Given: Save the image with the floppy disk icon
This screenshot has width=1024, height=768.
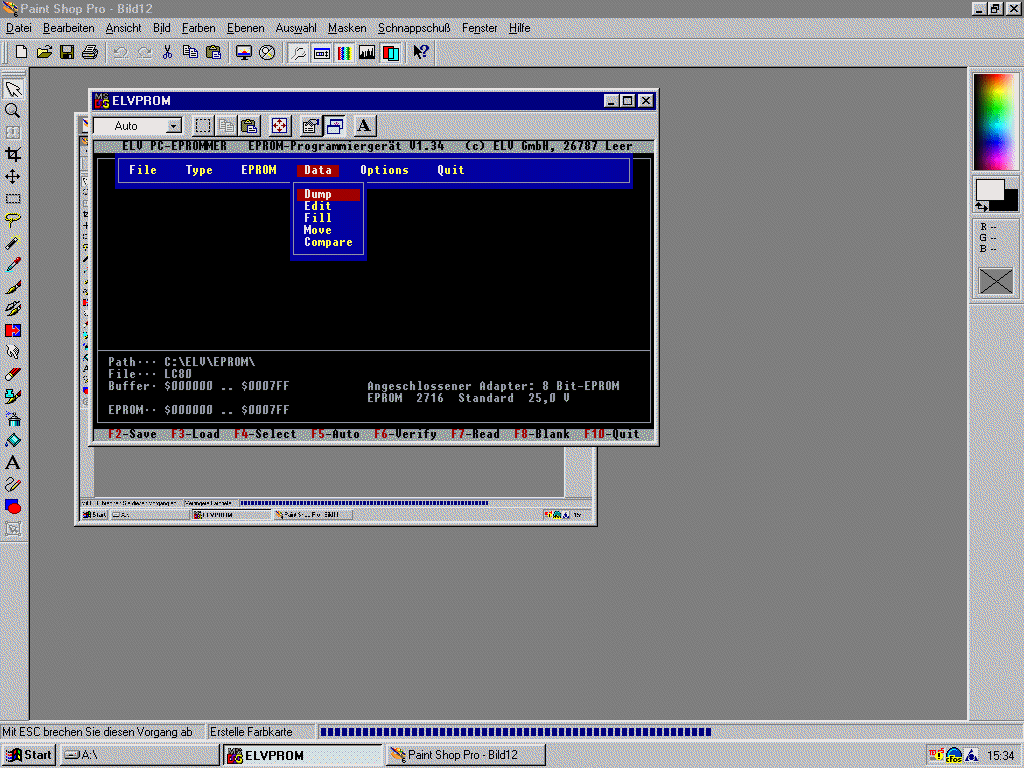Looking at the screenshot, I should pyautogui.click(x=67, y=52).
